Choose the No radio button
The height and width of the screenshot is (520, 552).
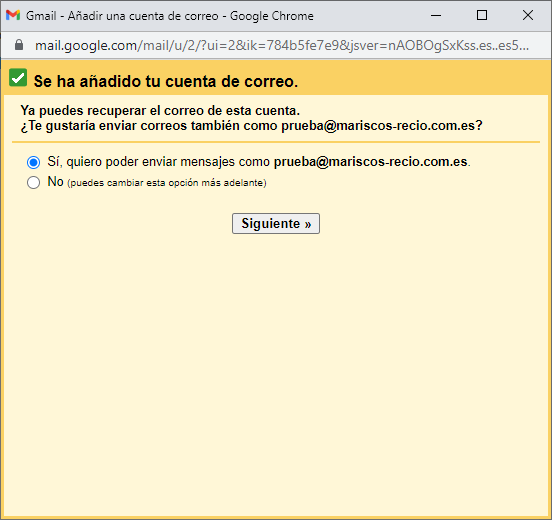click(x=33, y=182)
